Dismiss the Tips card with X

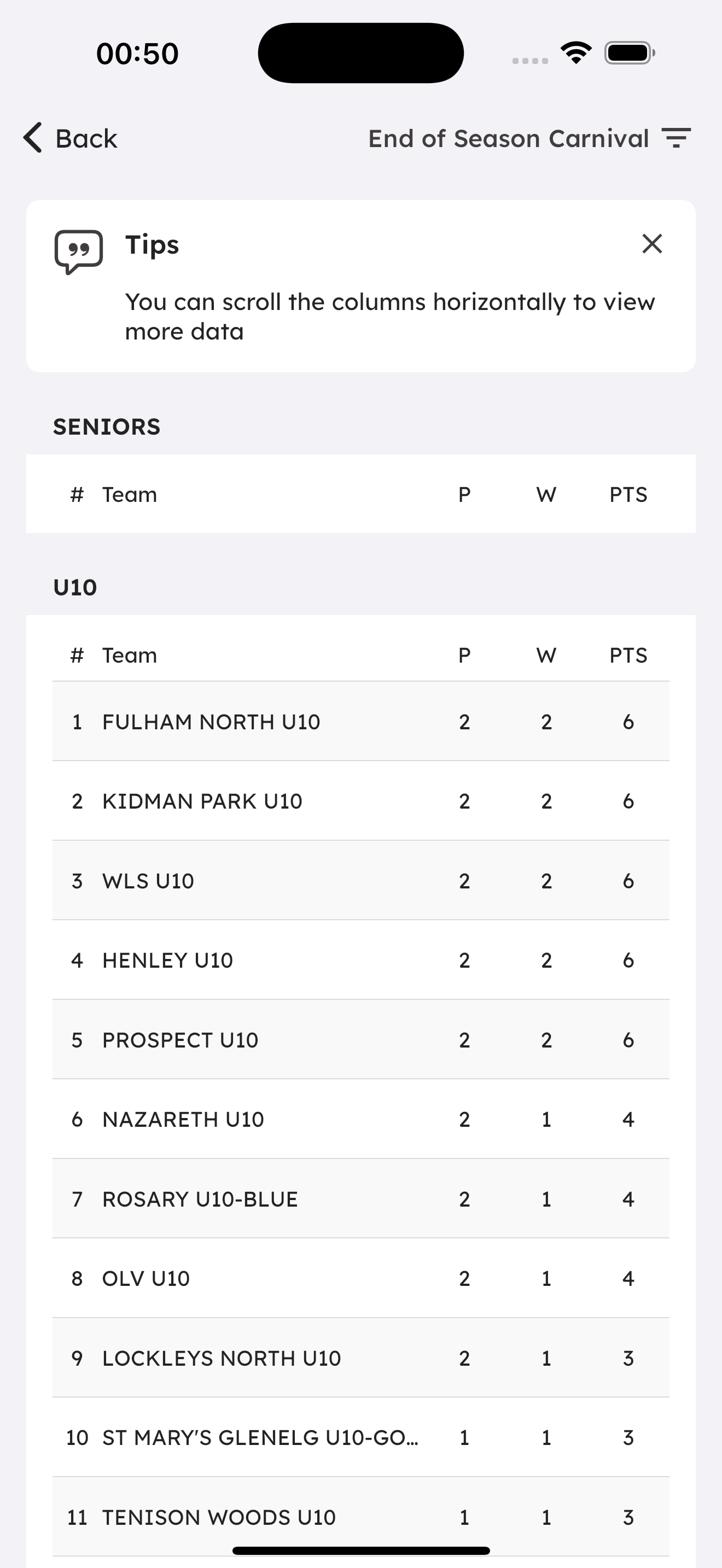[x=652, y=243]
